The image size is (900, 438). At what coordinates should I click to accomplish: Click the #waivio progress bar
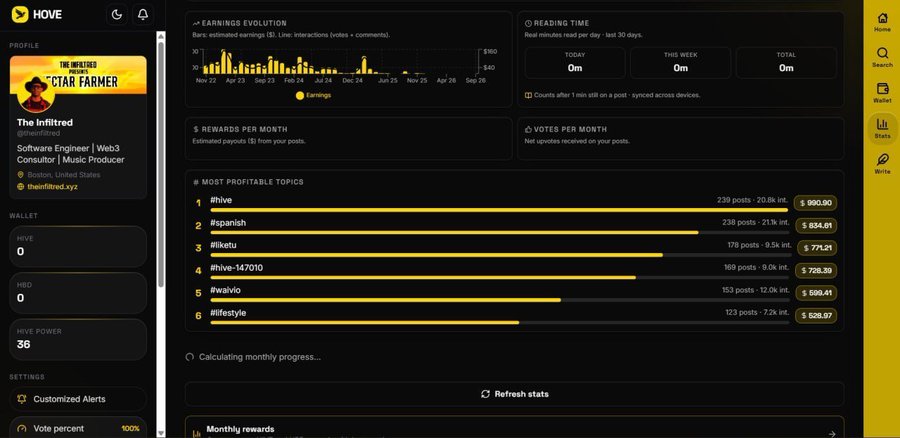click(x=500, y=300)
